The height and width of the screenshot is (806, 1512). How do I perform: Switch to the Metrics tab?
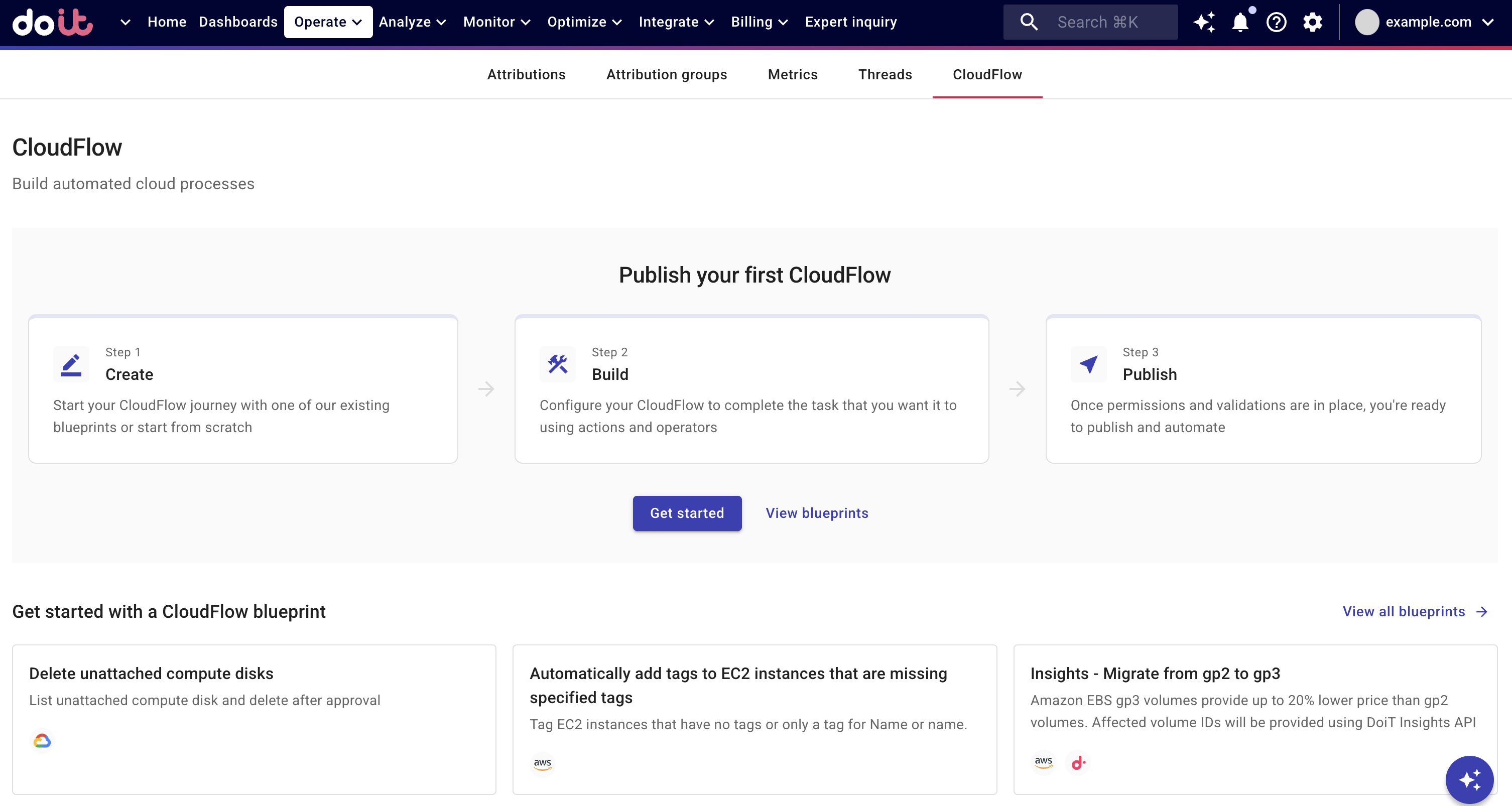tap(792, 74)
